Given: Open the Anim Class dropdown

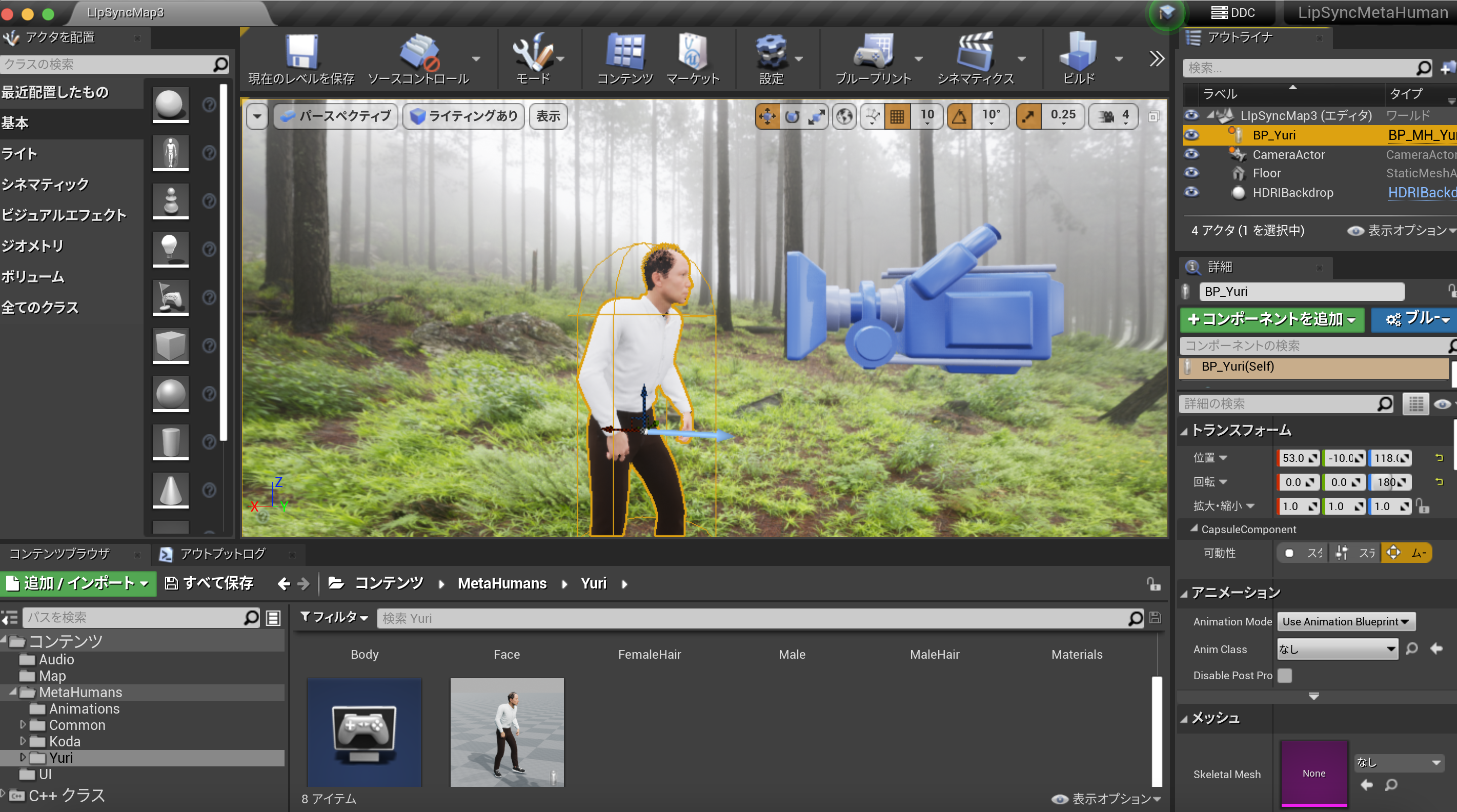Looking at the screenshot, I should point(1337,649).
